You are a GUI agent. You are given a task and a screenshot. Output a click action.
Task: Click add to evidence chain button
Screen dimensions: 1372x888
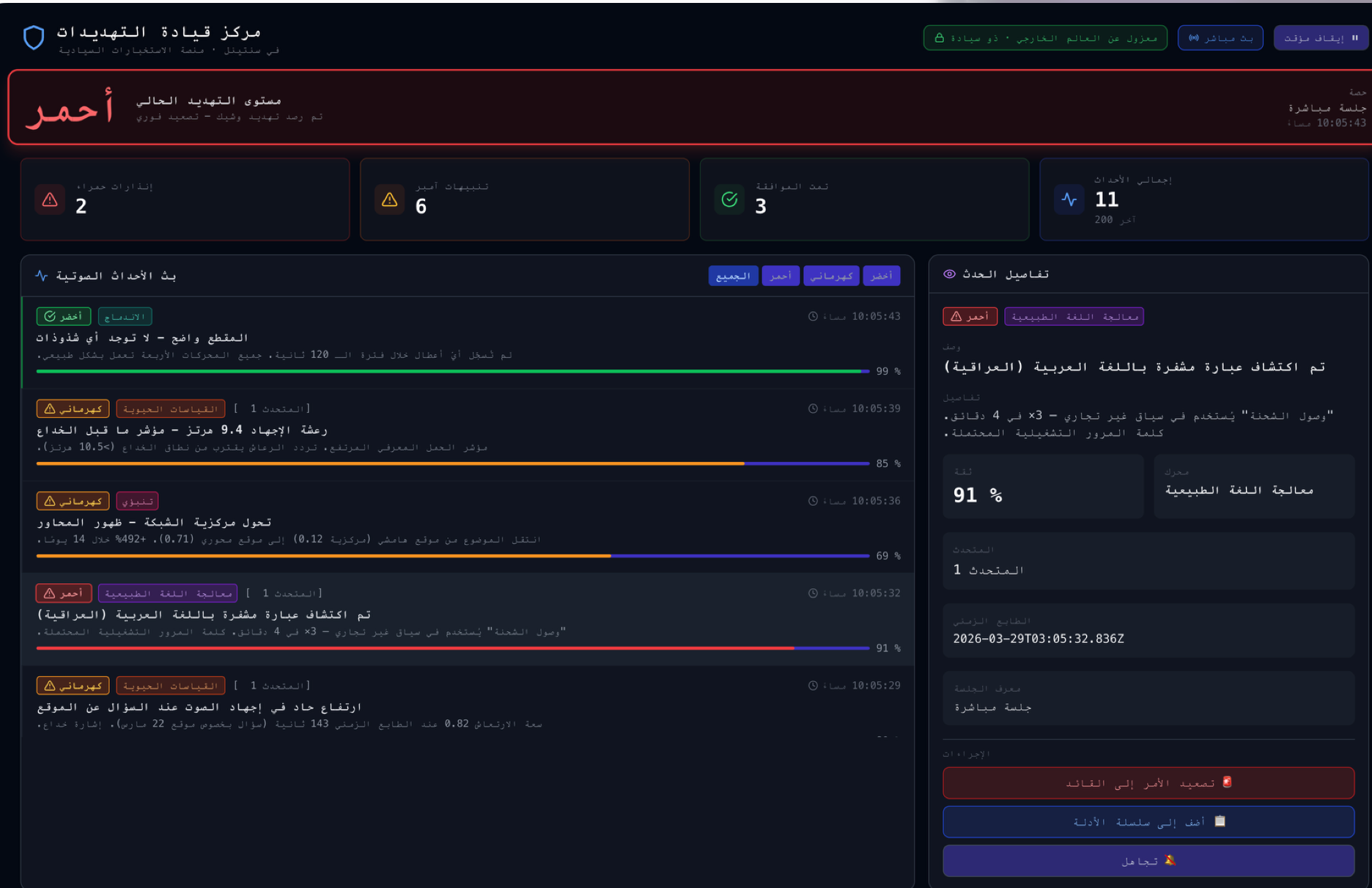tap(1148, 822)
